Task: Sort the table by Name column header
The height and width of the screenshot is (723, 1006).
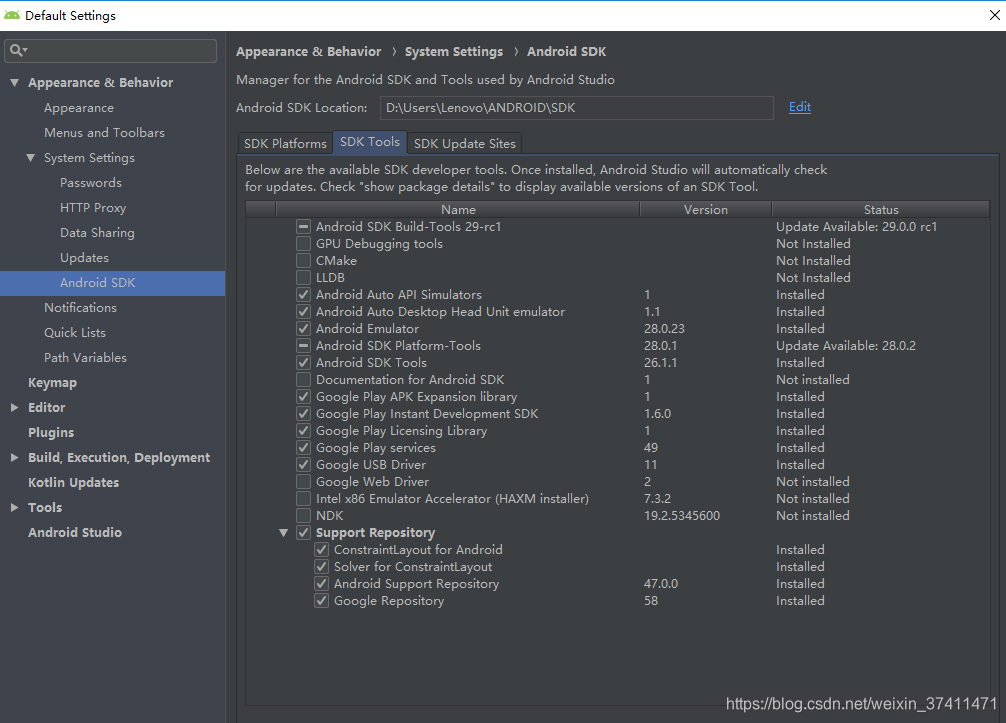Action: click(x=458, y=209)
